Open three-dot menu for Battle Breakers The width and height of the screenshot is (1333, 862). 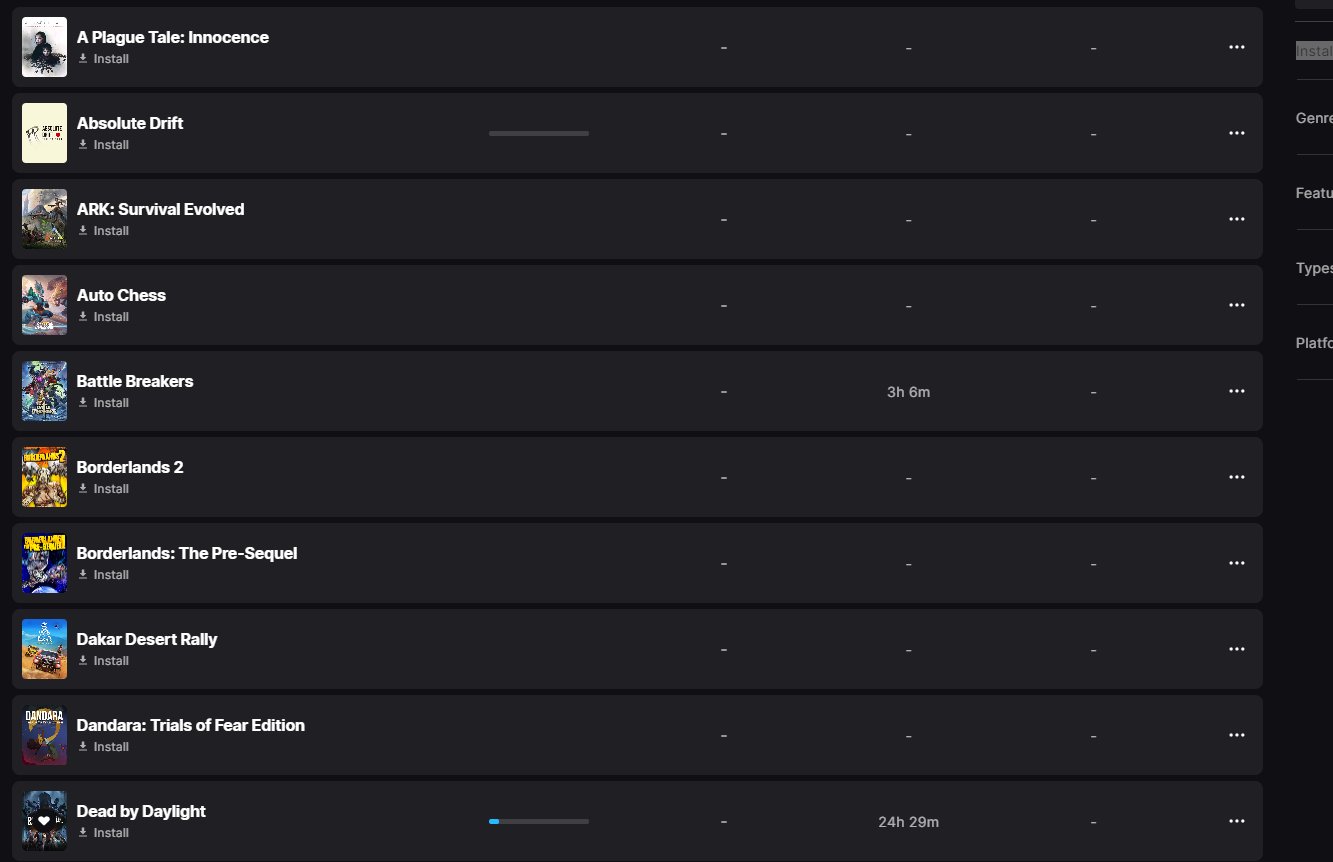pyautogui.click(x=1236, y=391)
